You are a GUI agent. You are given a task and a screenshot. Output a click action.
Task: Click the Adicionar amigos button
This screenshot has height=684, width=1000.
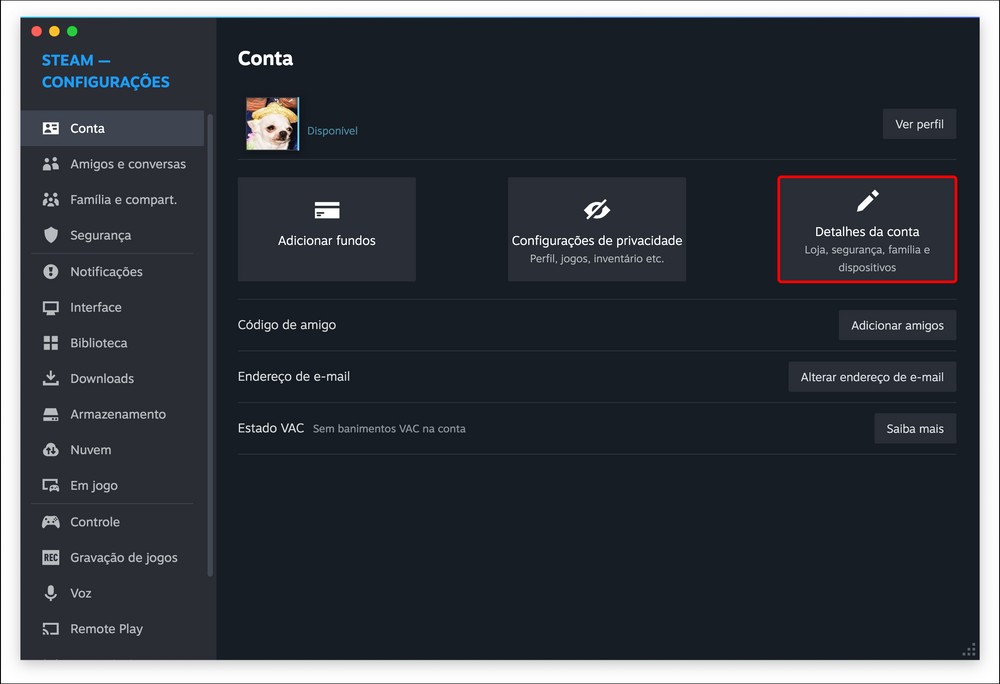tap(897, 325)
